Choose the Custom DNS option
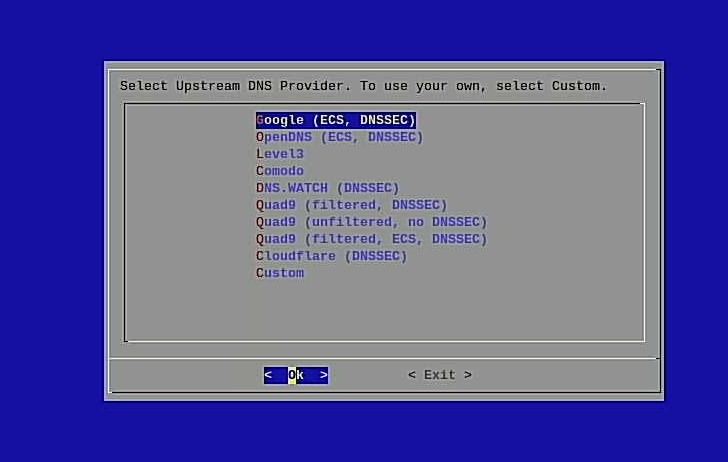728x462 pixels. [280, 273]
